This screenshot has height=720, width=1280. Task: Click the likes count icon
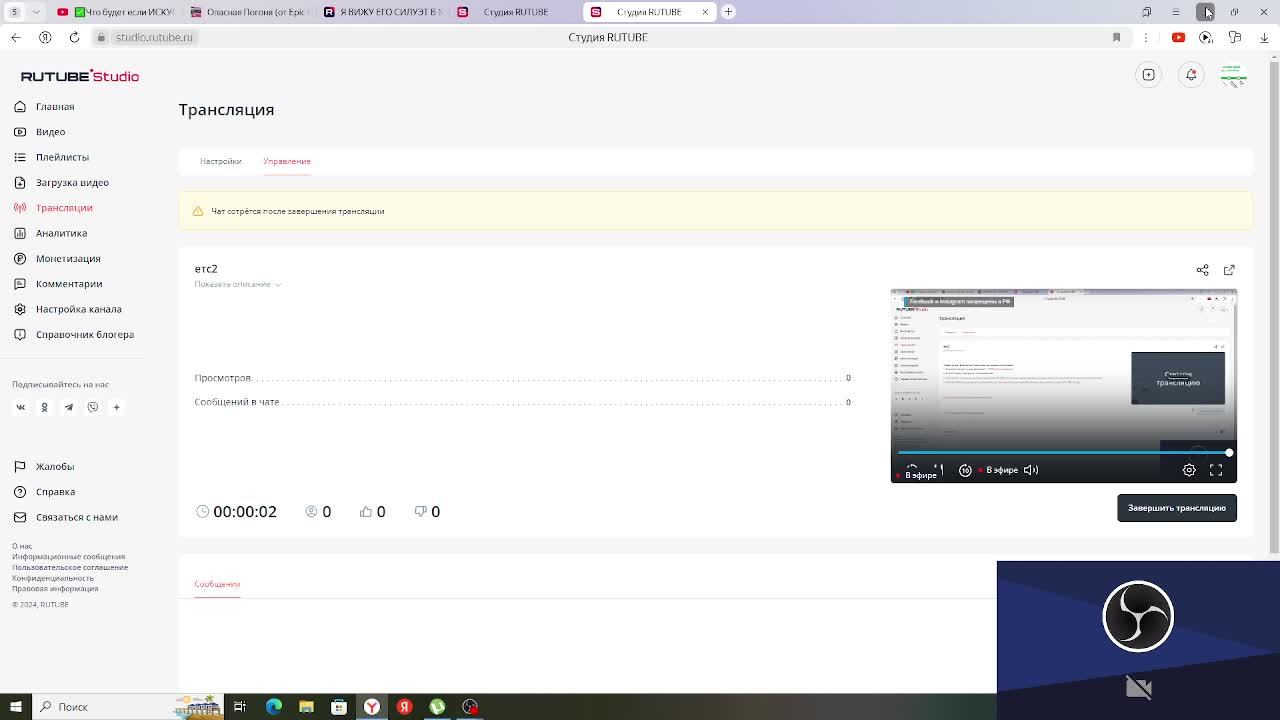click(x=366, y=511)
